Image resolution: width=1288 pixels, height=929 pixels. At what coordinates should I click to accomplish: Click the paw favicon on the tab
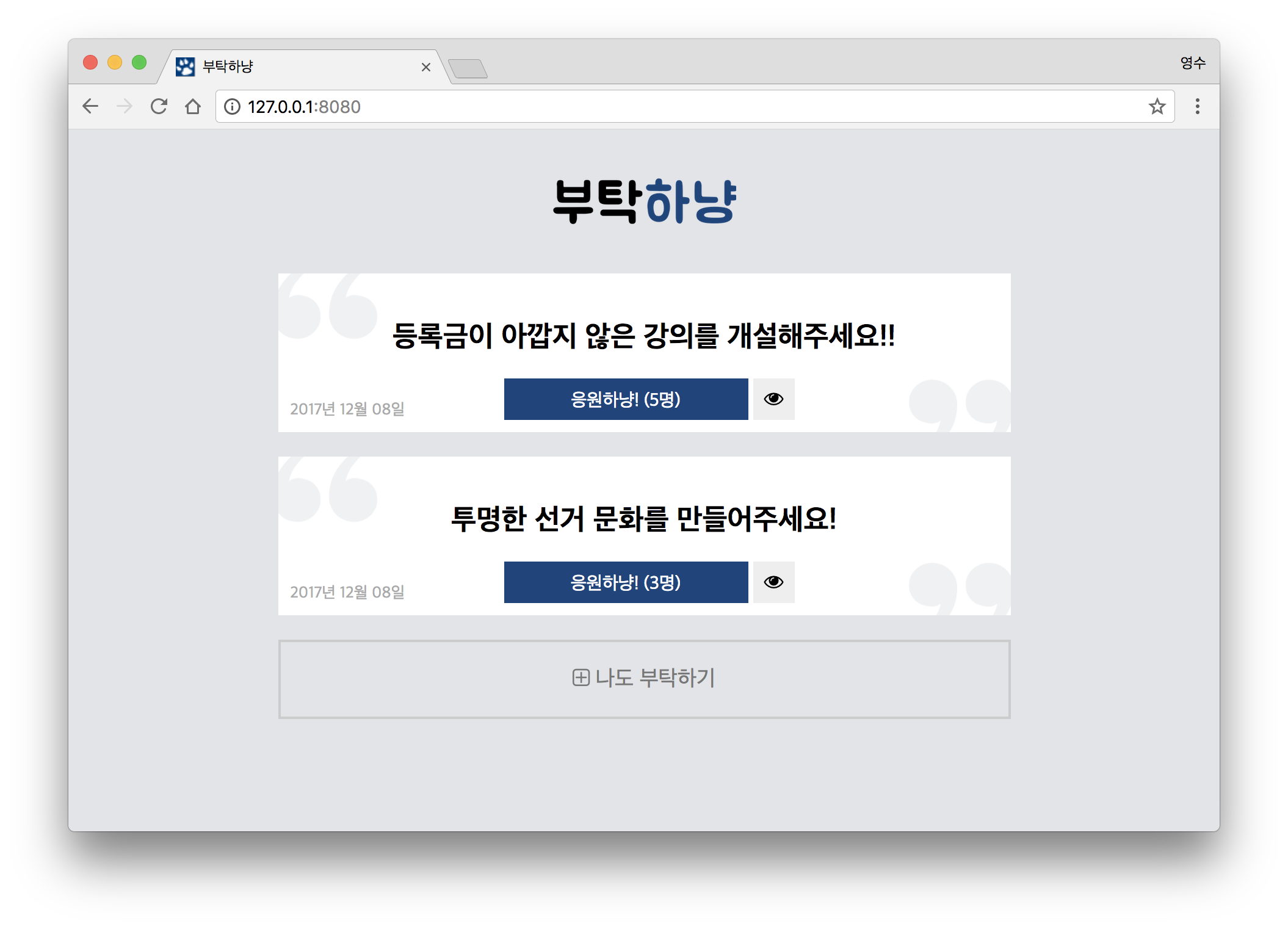[x=185, y=67]
